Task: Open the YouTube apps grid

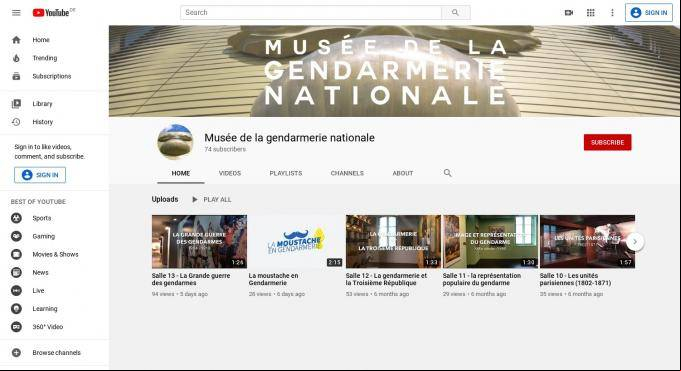Action: tap(591, 13)
